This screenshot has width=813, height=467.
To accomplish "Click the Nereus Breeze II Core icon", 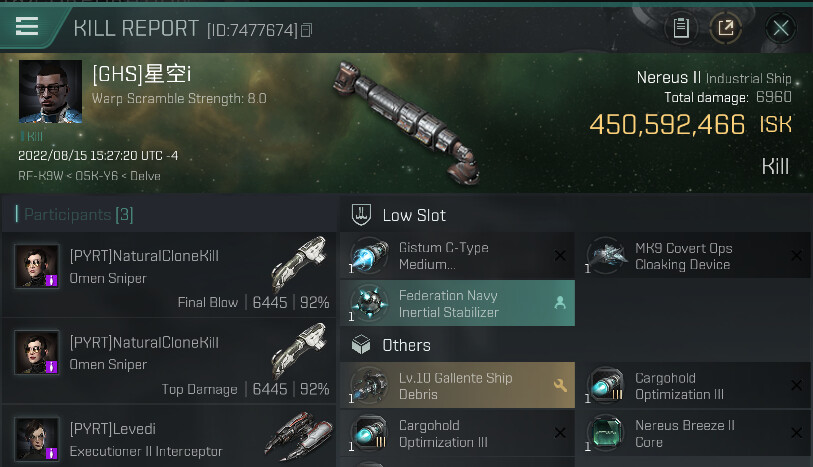I will 607,432.
